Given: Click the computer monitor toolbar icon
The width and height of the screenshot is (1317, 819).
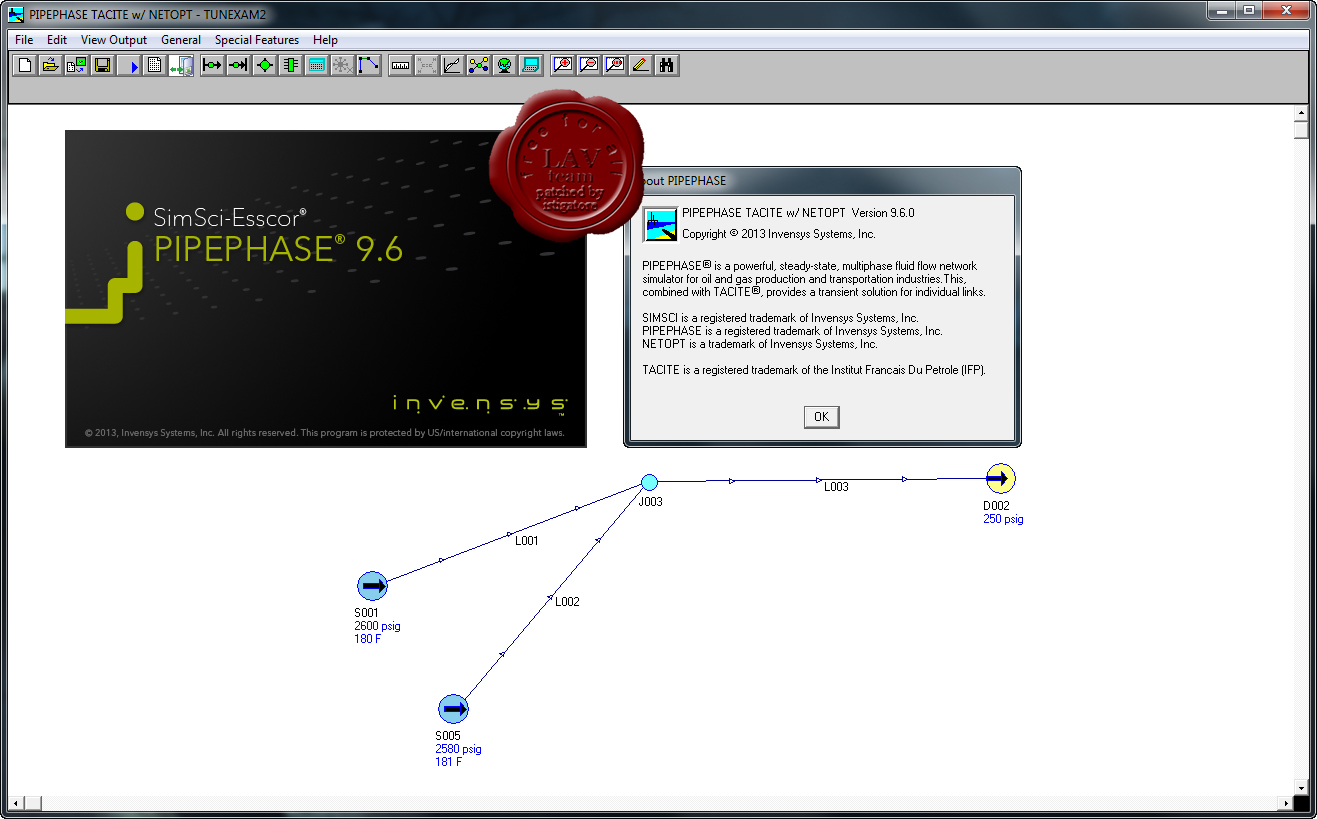Looking at the screenshot, I should click(530, 65).
